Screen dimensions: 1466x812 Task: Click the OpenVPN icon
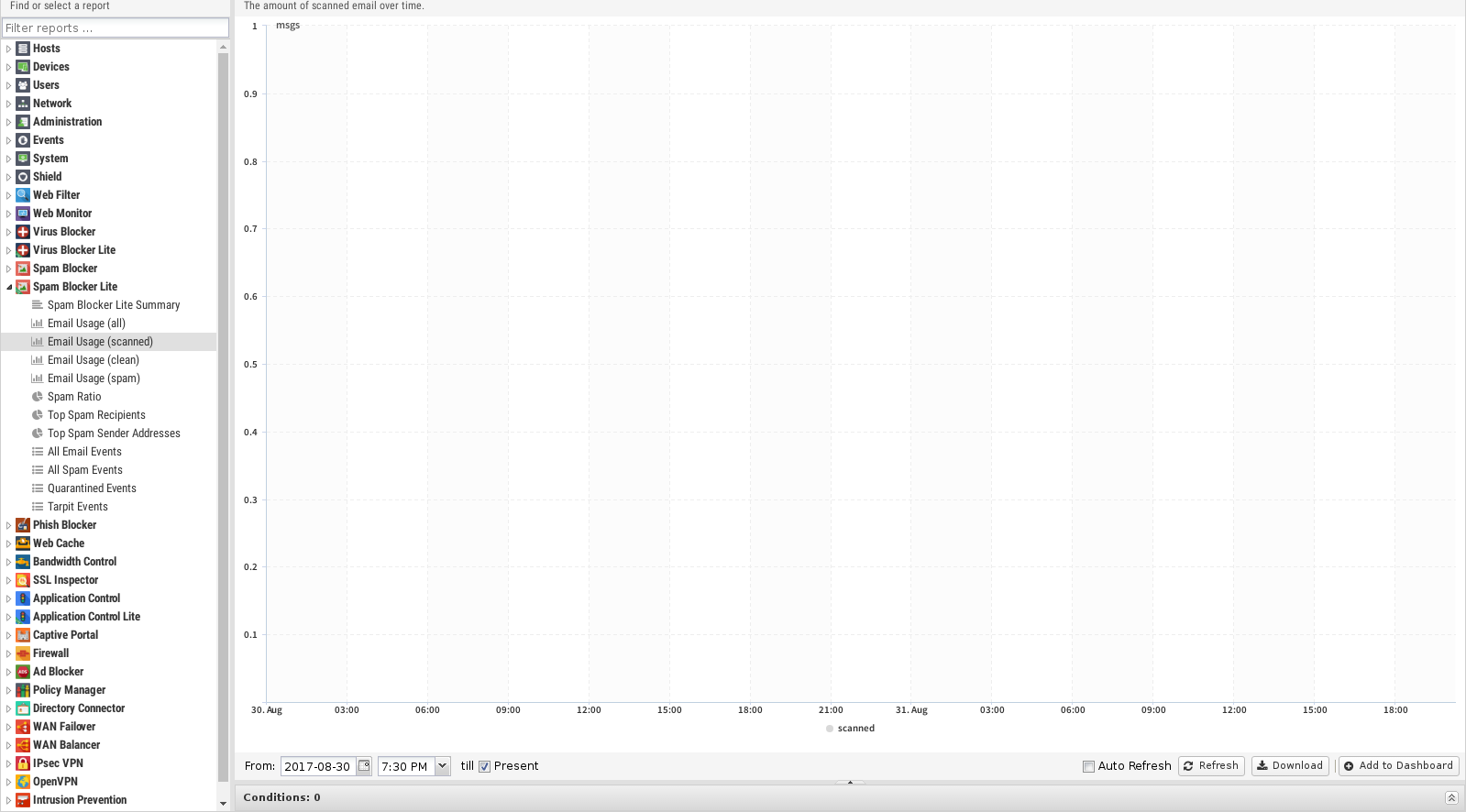(23, 782)
